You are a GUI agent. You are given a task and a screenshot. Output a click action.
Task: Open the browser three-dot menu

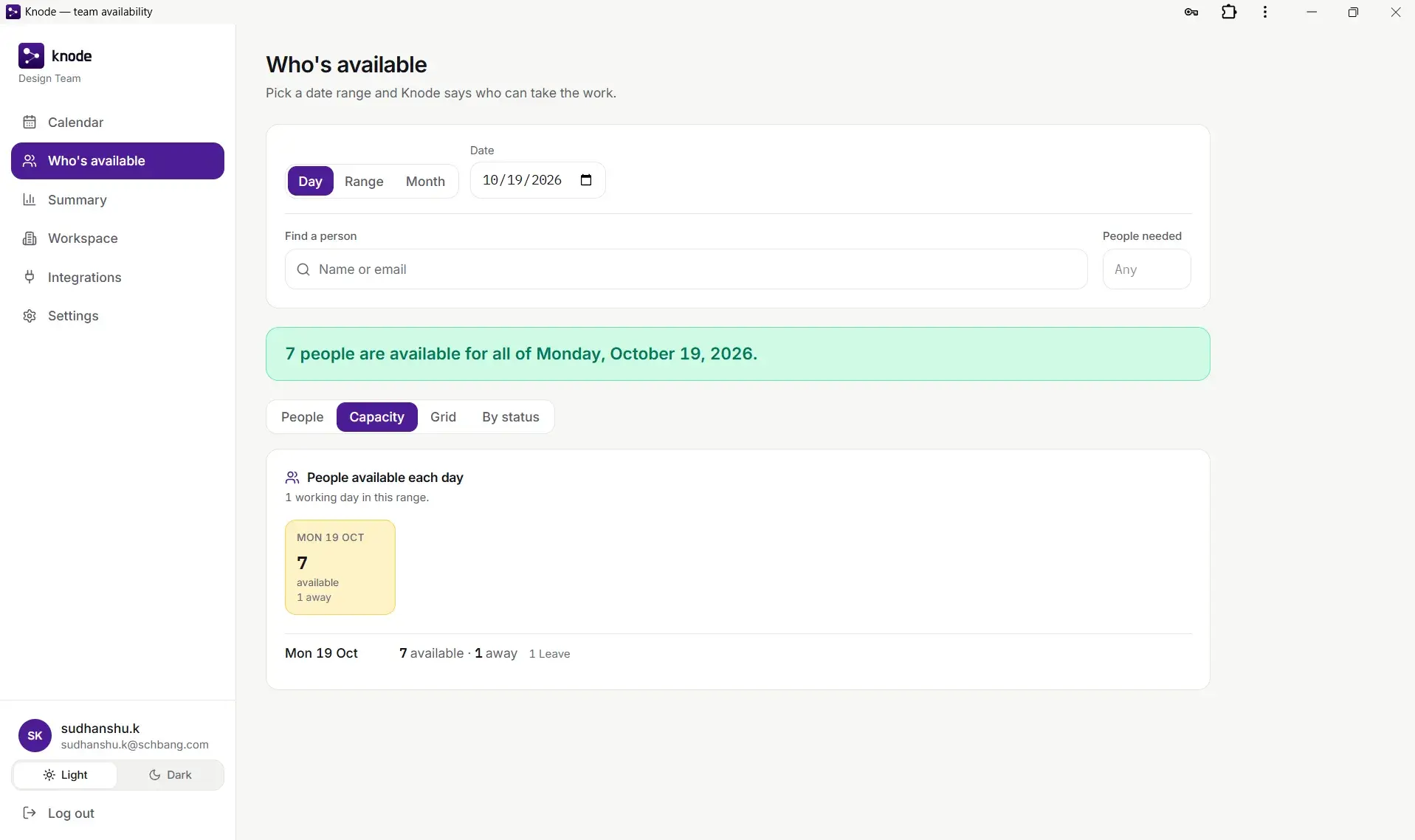[1265, 12]
